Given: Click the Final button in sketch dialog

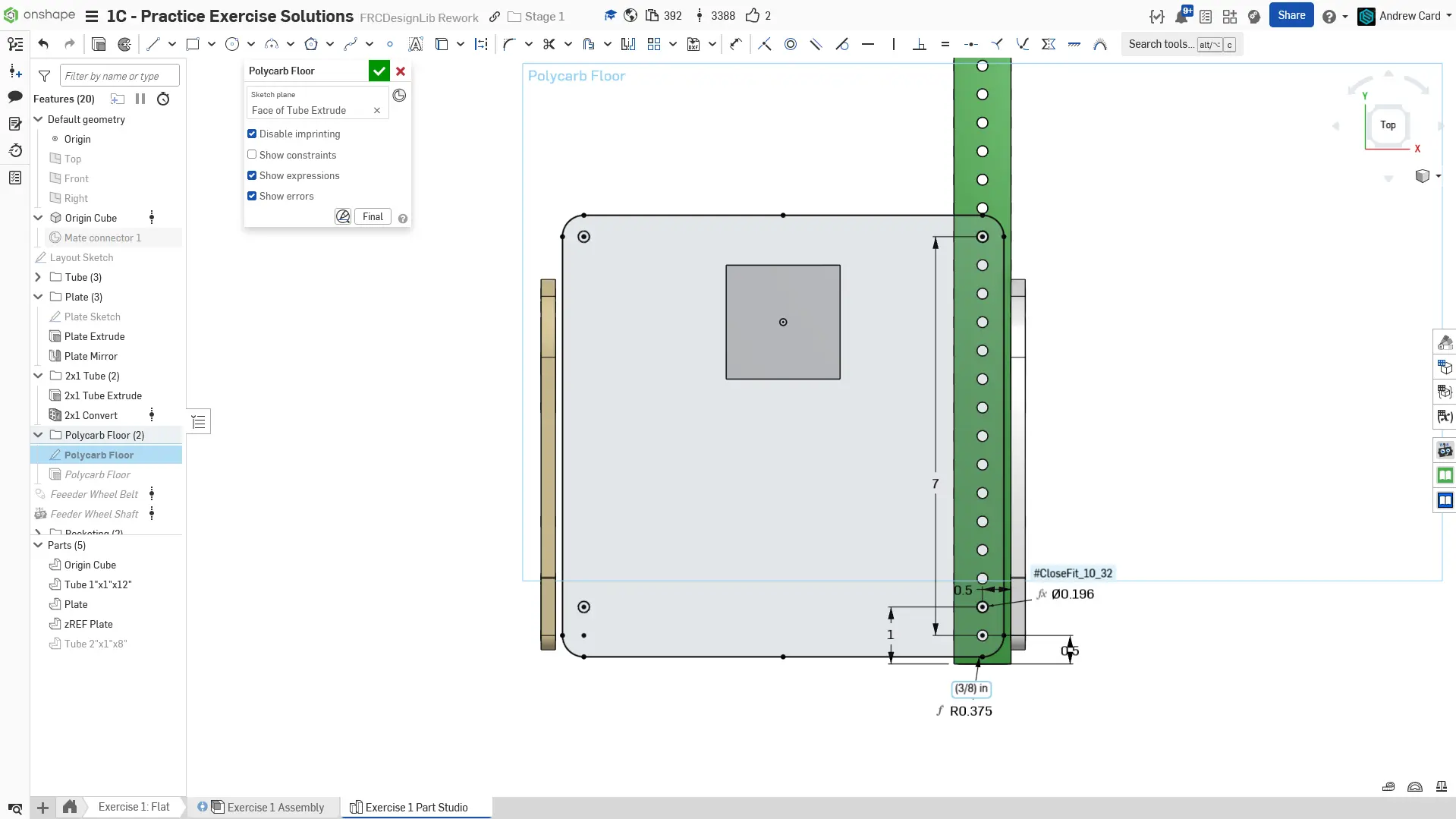Looking at the screenshot, I should tap(373, 216).
